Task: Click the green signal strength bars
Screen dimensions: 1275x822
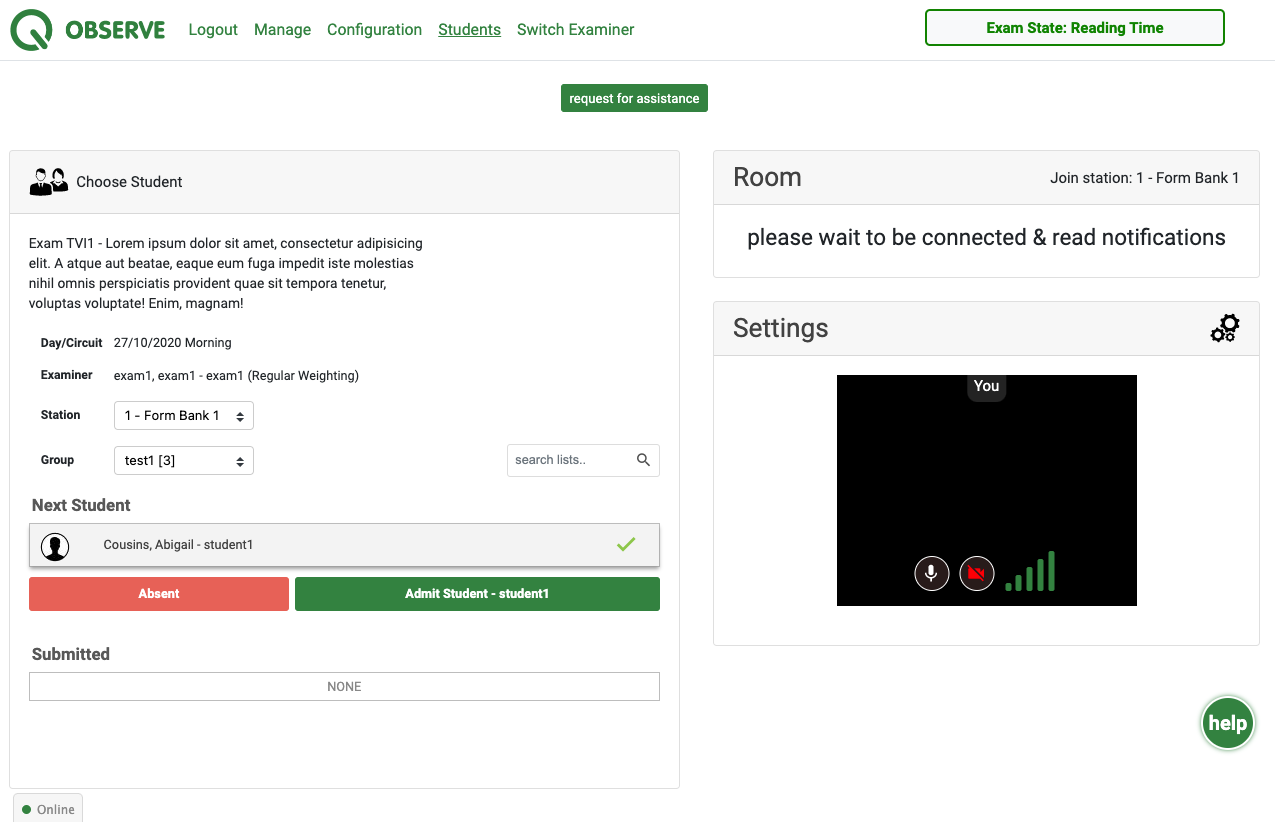Action: (1030, 571)
